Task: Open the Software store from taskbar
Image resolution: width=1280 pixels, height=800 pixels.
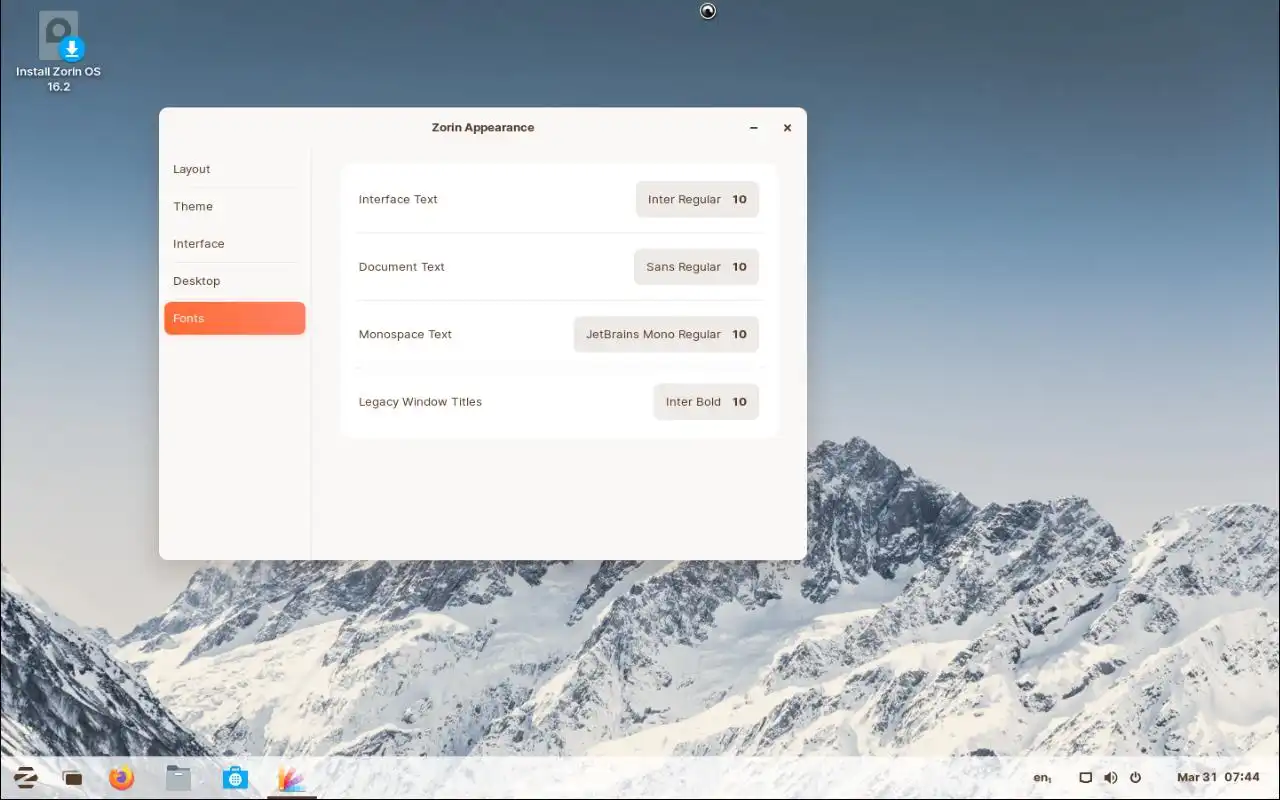Action: click(235, 777)
